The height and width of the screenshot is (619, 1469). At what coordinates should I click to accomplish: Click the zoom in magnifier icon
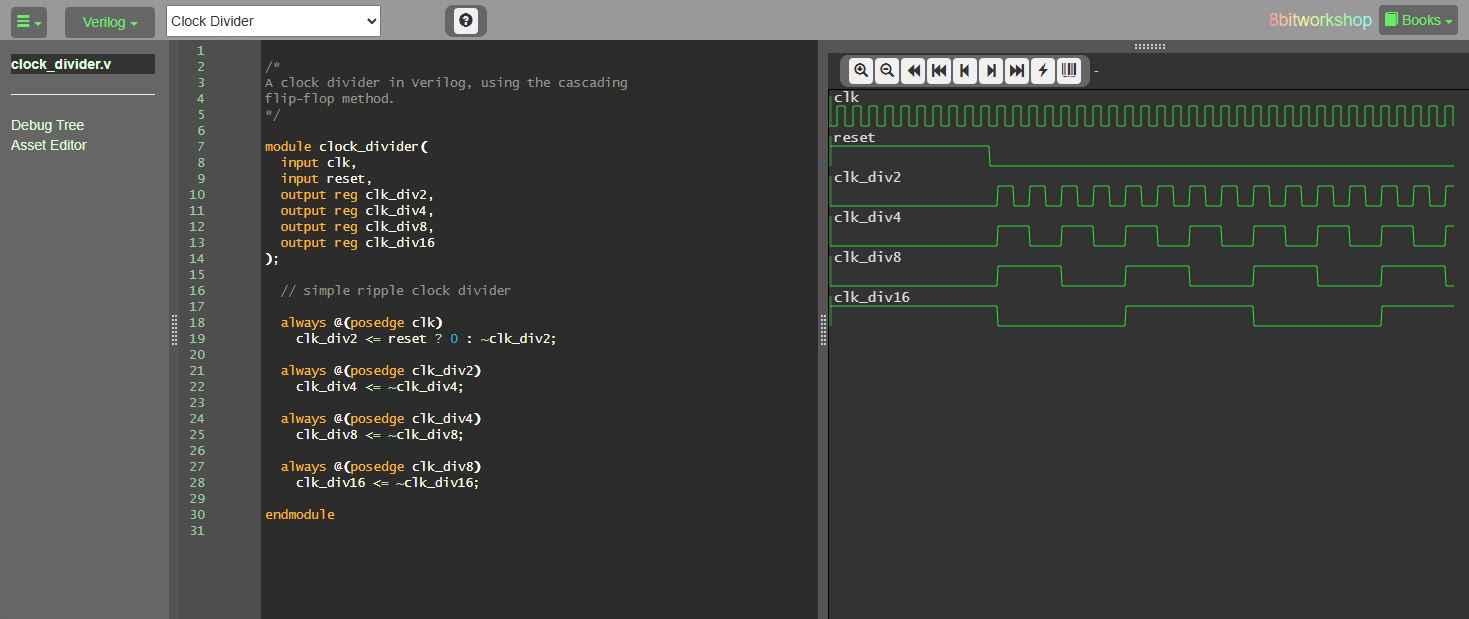861,70
